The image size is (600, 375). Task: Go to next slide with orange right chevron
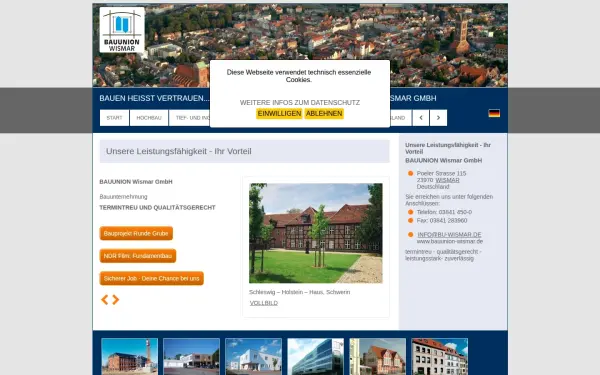116,300
